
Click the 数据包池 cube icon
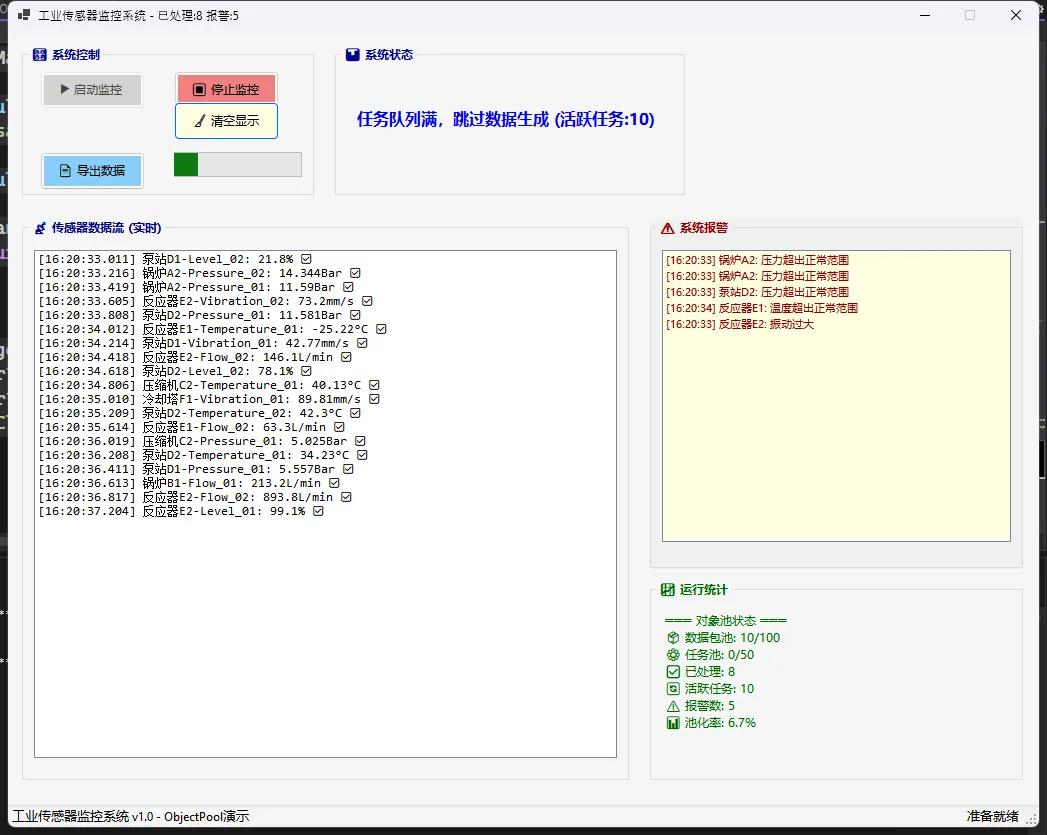coord(673,638)
